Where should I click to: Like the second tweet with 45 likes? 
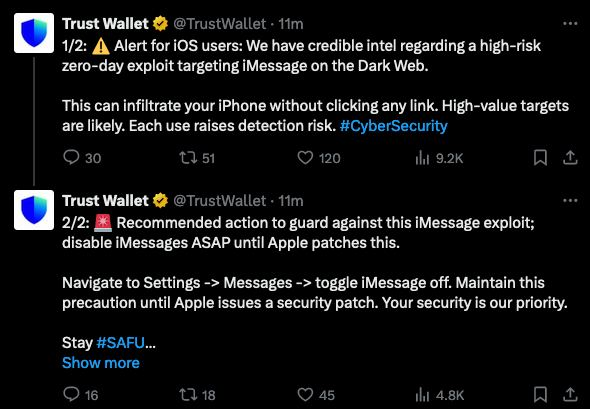pos(316,394)
